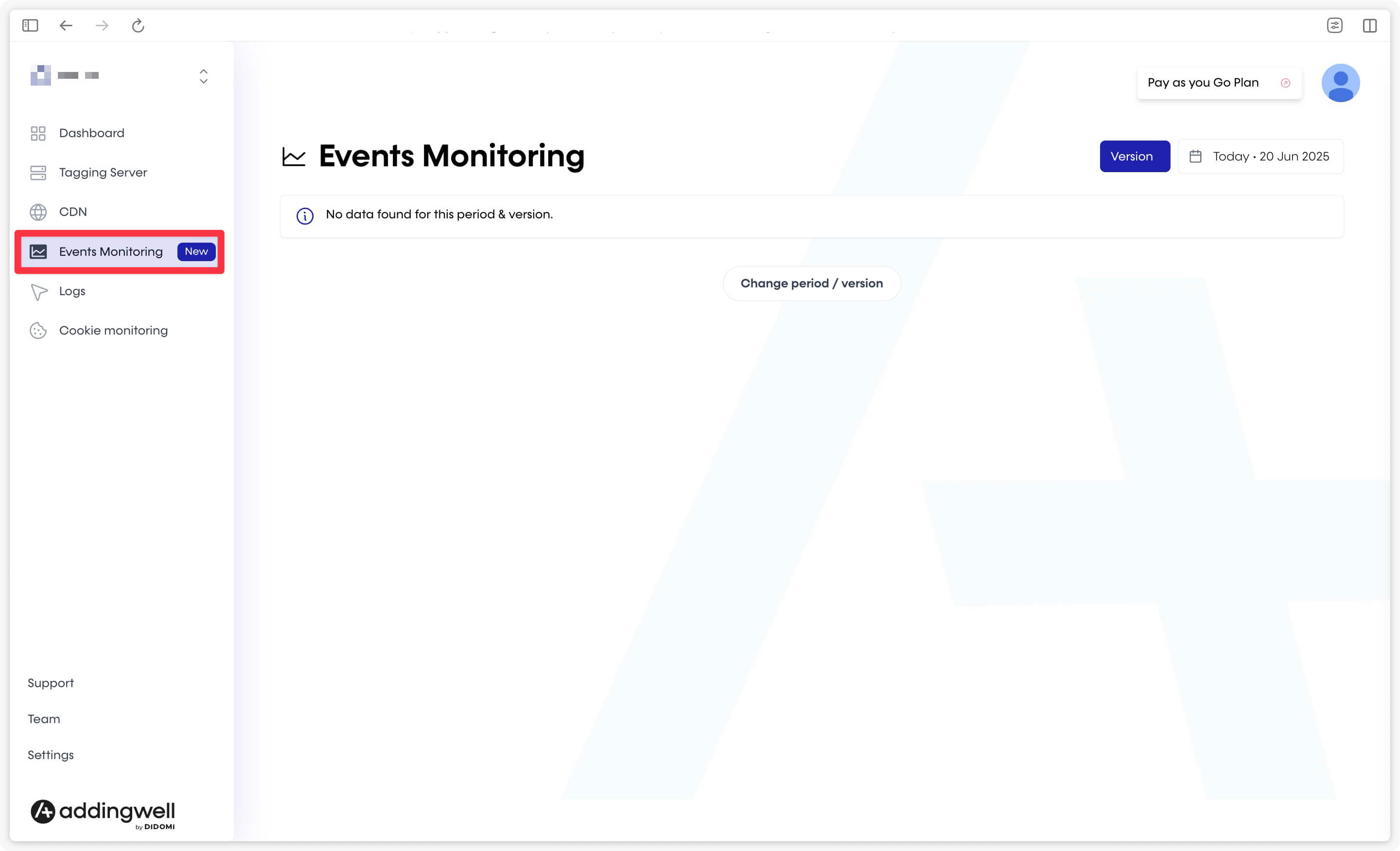Go back with the left arrow
Image resolution: width=1400 pixels, height=851 pixels.
click(66, 26)
